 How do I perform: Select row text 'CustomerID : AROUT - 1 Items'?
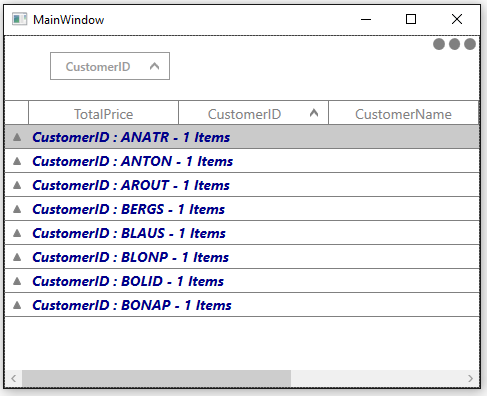coord(131,185)
